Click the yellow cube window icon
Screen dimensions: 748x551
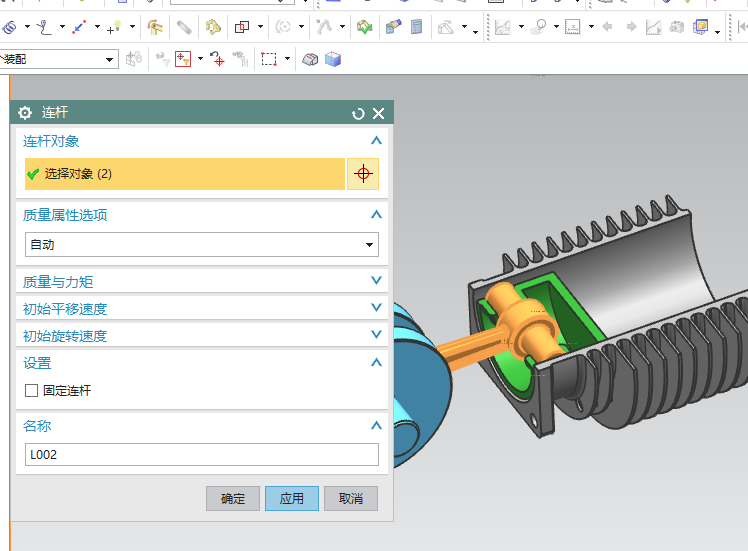pos(701,27)
